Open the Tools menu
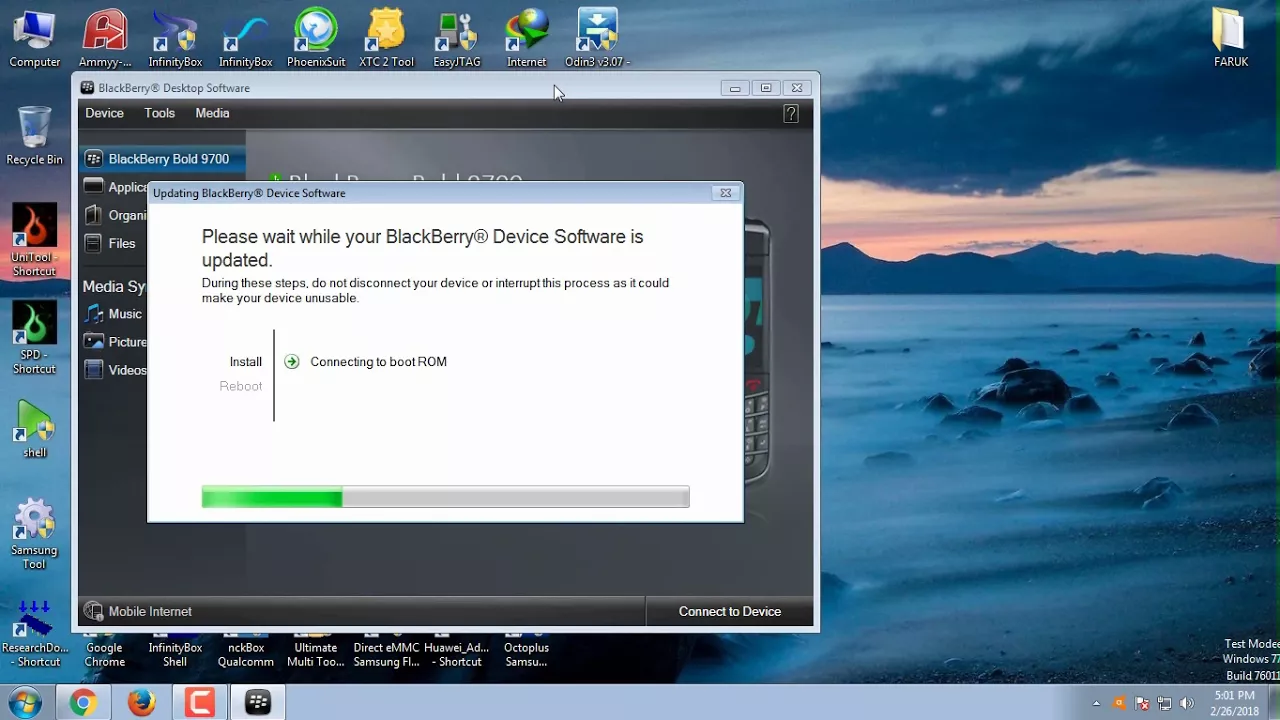The image size is (1280, 720). (159, 113)
